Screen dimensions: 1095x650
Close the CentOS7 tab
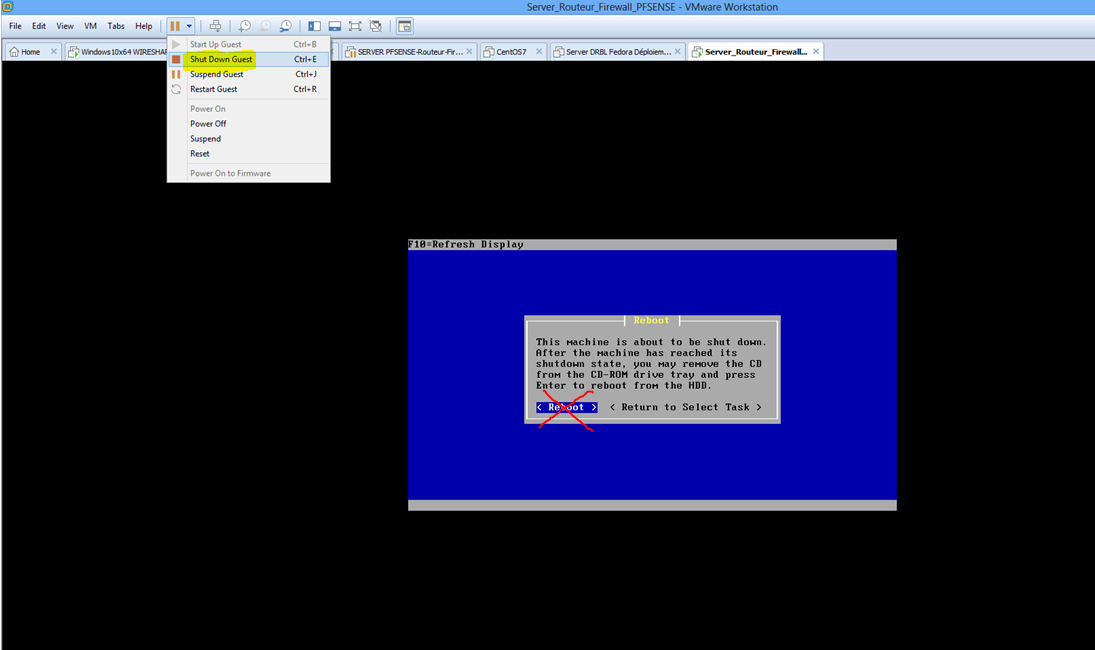(538, 51)
